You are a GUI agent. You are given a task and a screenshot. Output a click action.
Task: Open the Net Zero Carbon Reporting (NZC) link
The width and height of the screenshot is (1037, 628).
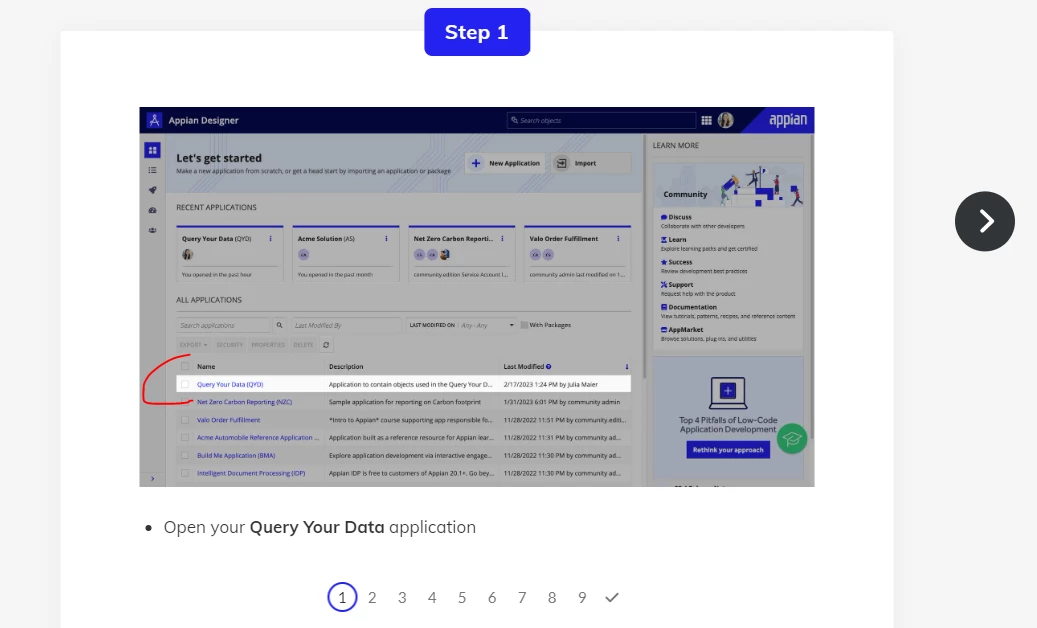[x=244, y=402]
